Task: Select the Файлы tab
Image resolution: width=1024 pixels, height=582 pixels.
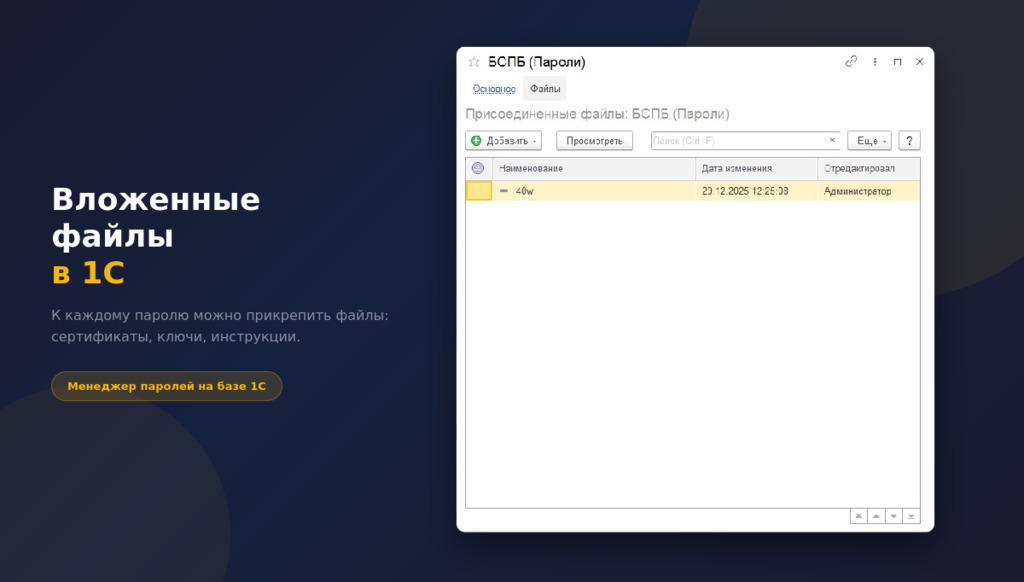Action: 545,89
